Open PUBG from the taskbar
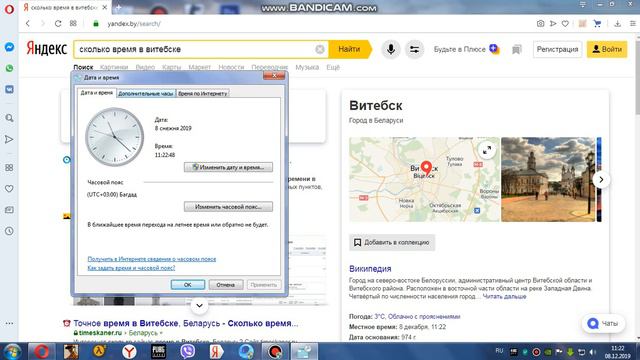The height and width of the screenshot is (360, 640). coord(158,351)
